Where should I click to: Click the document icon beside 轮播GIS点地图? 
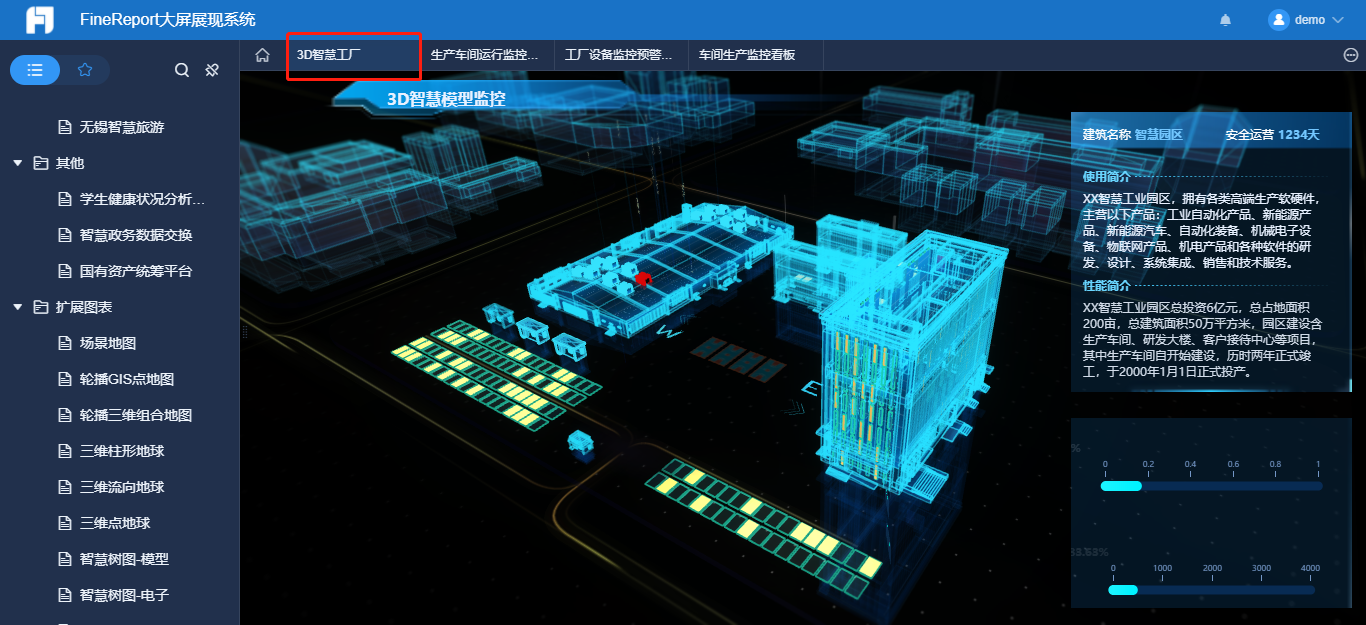click(65, 379)
